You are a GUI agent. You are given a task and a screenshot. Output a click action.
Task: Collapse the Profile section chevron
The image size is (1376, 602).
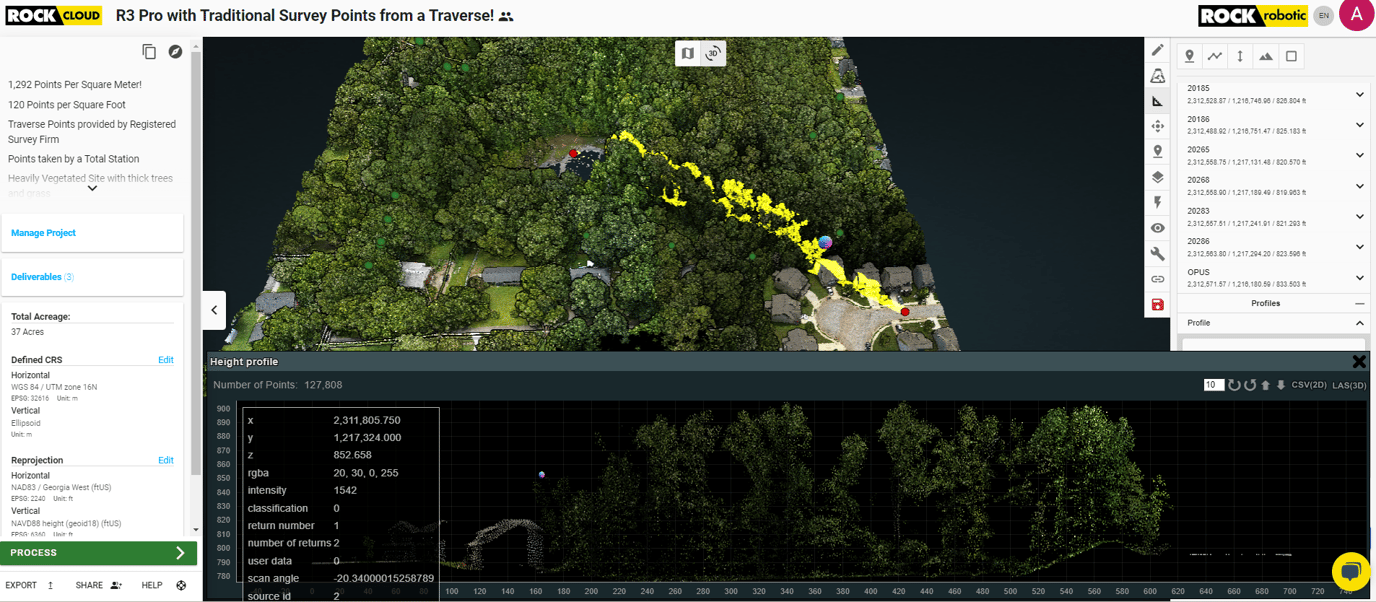[1360, 323]
